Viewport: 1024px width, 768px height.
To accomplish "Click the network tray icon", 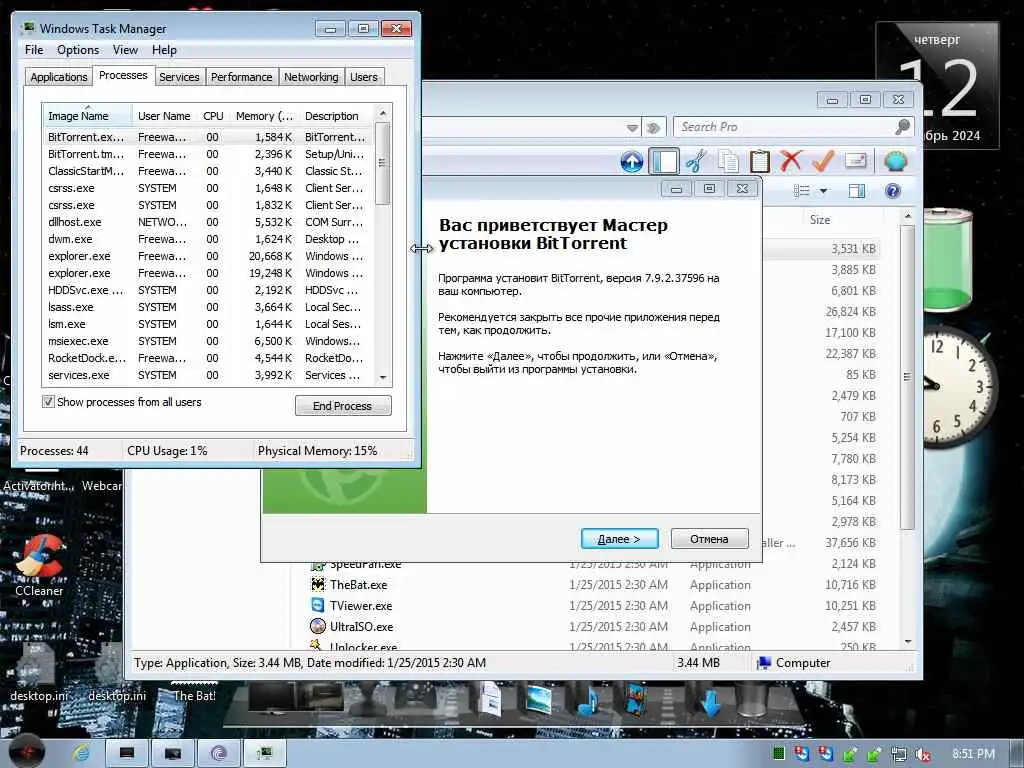I will (x=898, y=755).
